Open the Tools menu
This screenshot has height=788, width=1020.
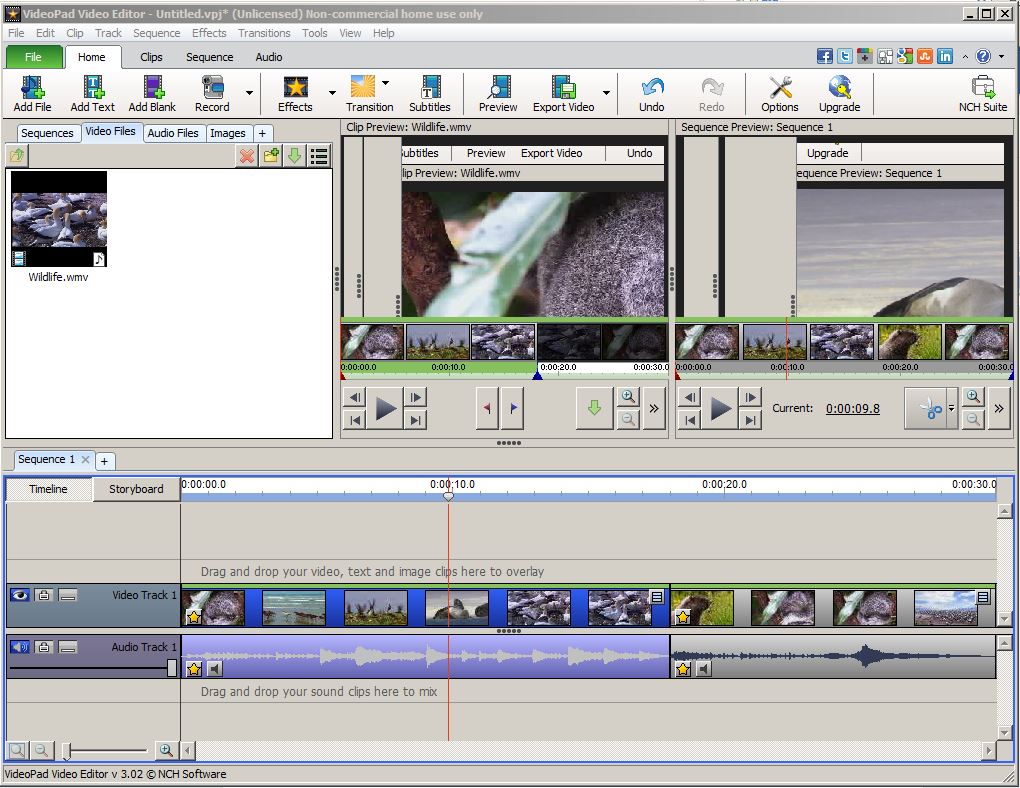click(x=314, y=33)
